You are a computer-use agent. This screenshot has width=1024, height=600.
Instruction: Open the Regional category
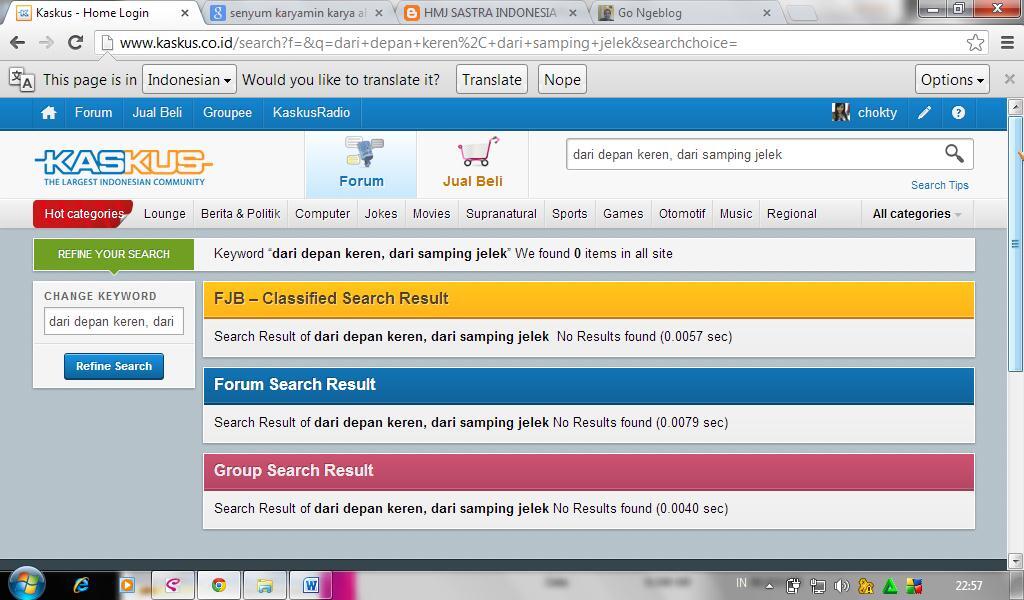[792, 213]
